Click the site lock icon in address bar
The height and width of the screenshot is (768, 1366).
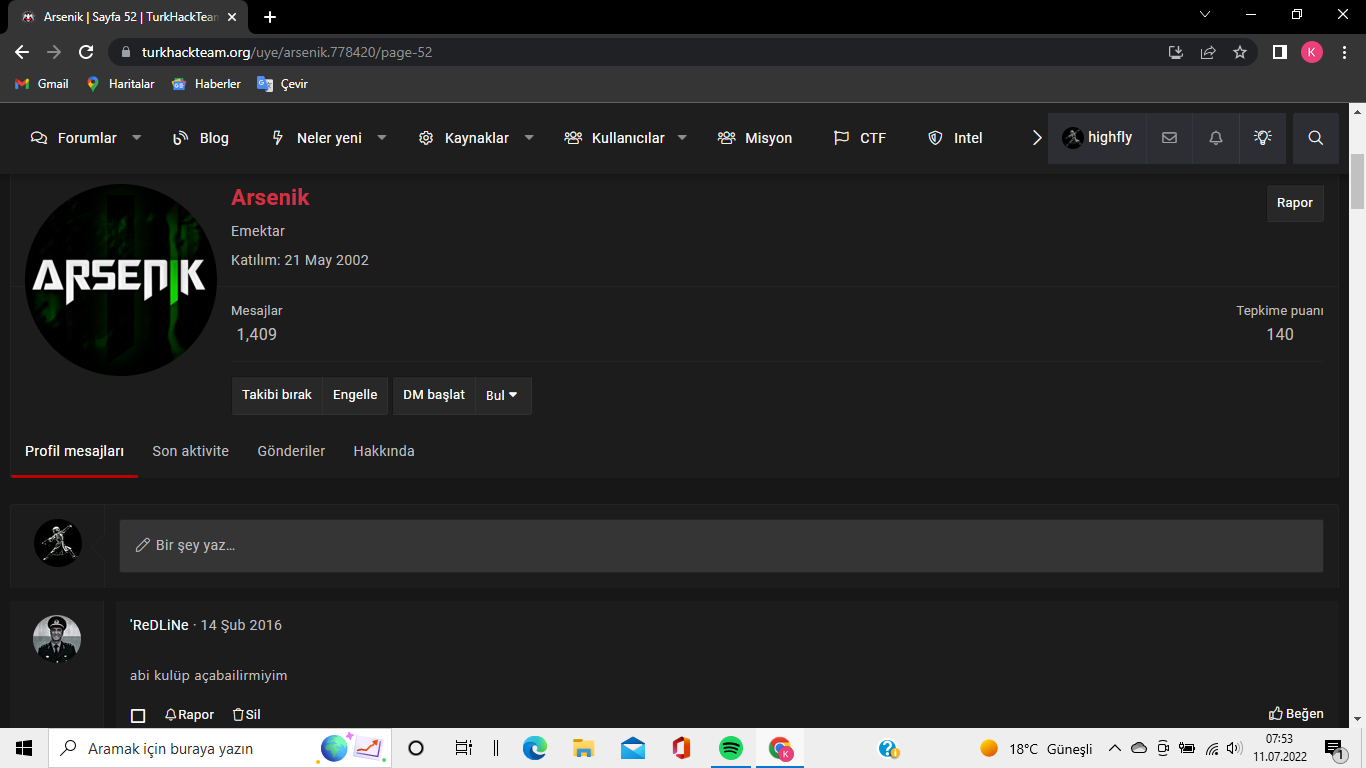coord(126,52)
